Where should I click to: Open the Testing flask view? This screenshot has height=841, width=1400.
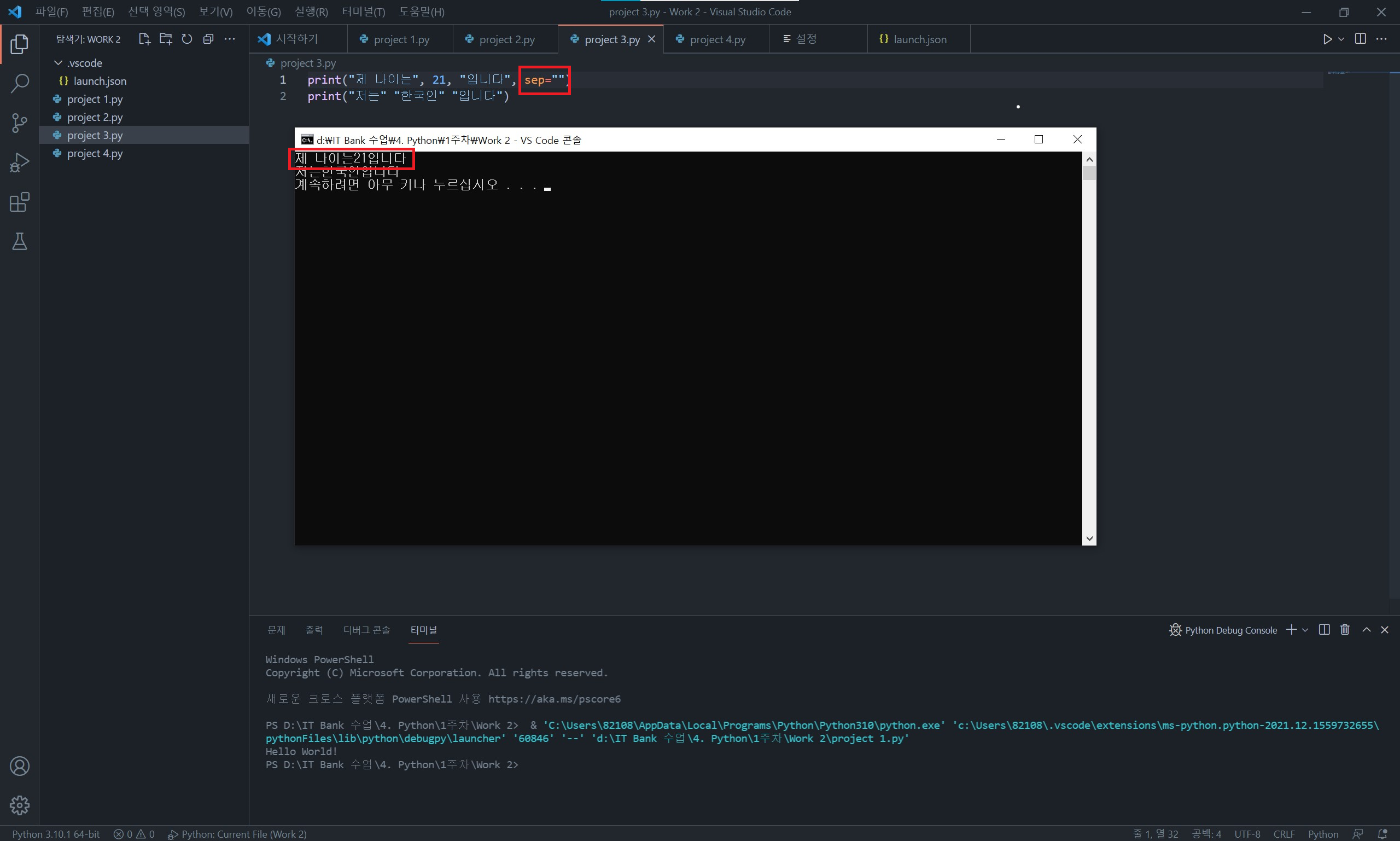[x=19, y=242]
